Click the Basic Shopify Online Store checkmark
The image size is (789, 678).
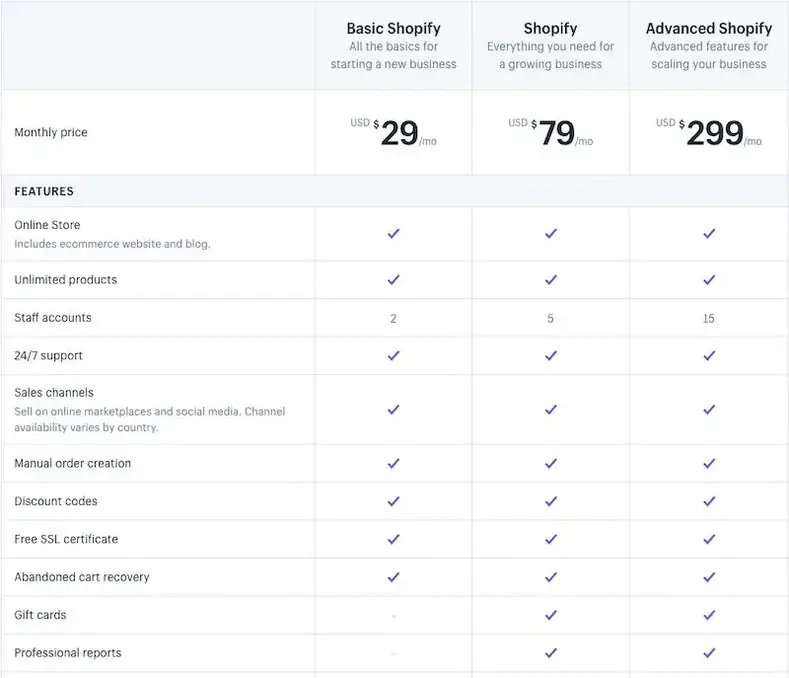pos(393,234)
